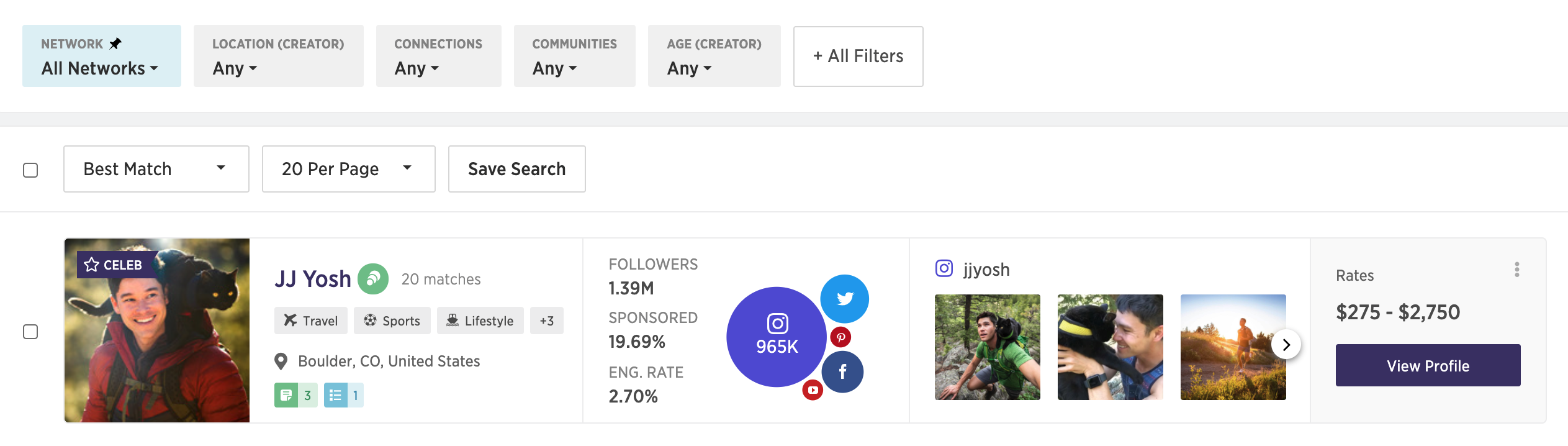Tick the select-all checkbox beside Best Match

30,170
